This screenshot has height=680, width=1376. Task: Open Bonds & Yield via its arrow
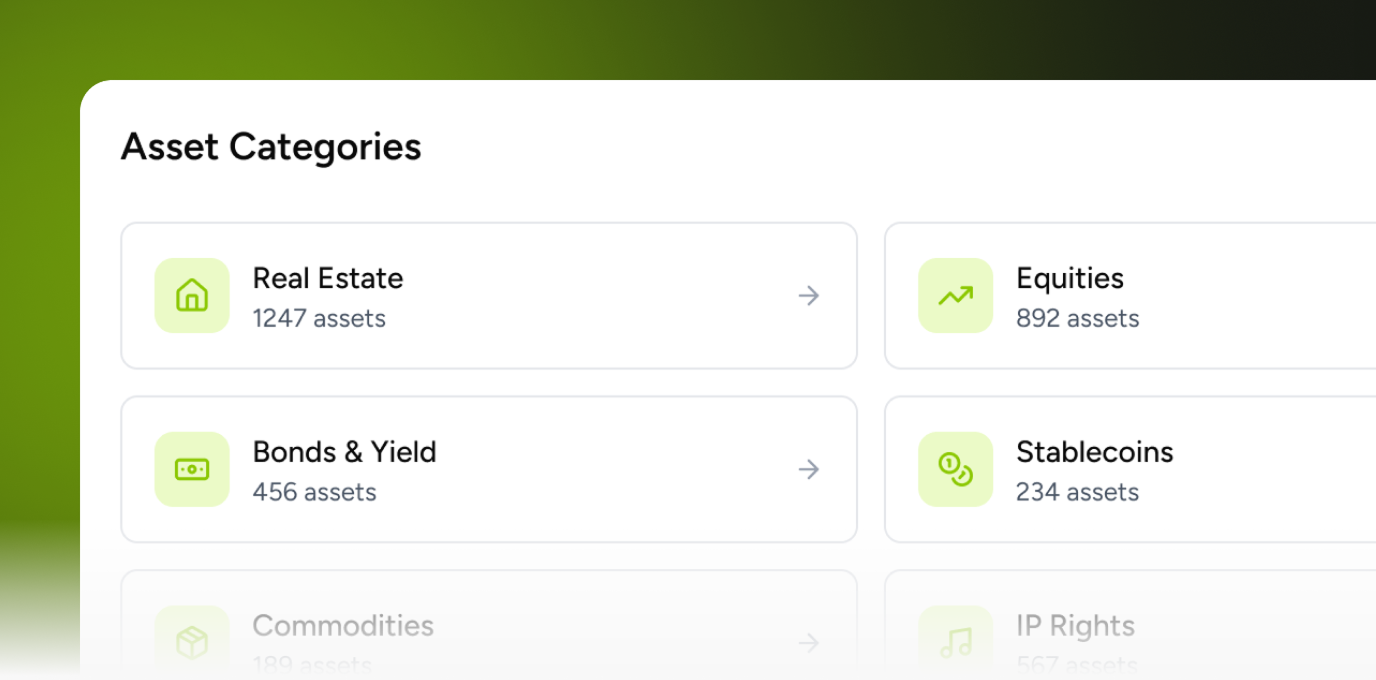pos(809,469)
